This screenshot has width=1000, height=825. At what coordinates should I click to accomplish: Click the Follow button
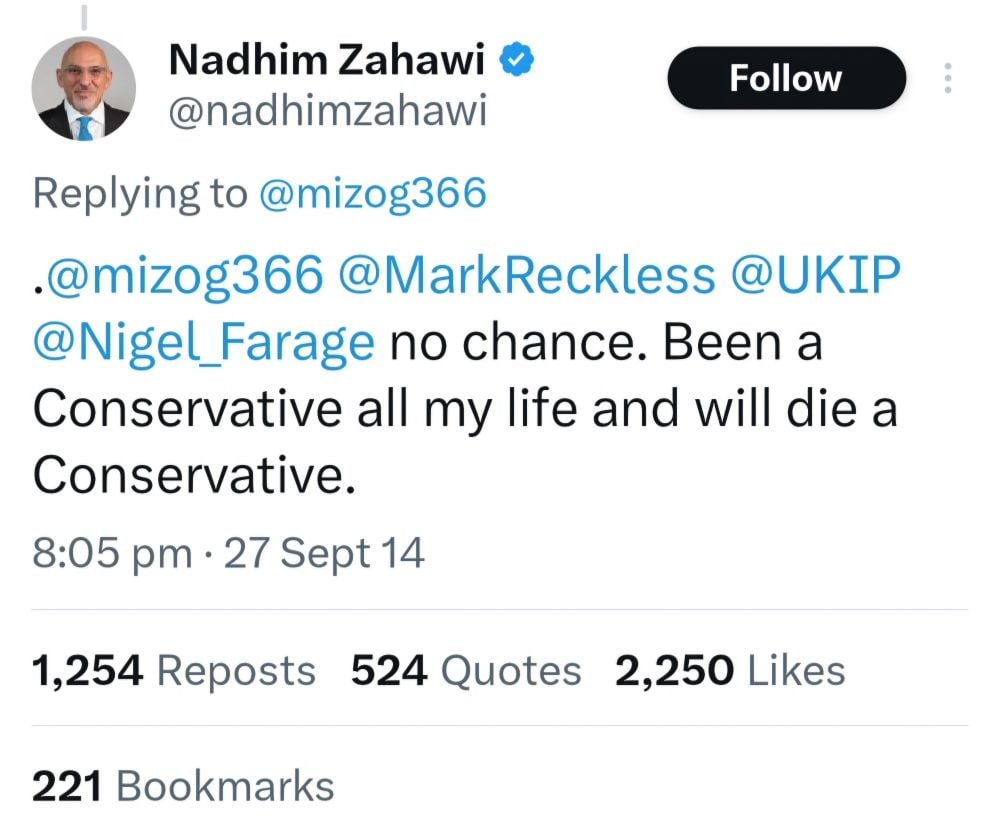tap(786, 79)
